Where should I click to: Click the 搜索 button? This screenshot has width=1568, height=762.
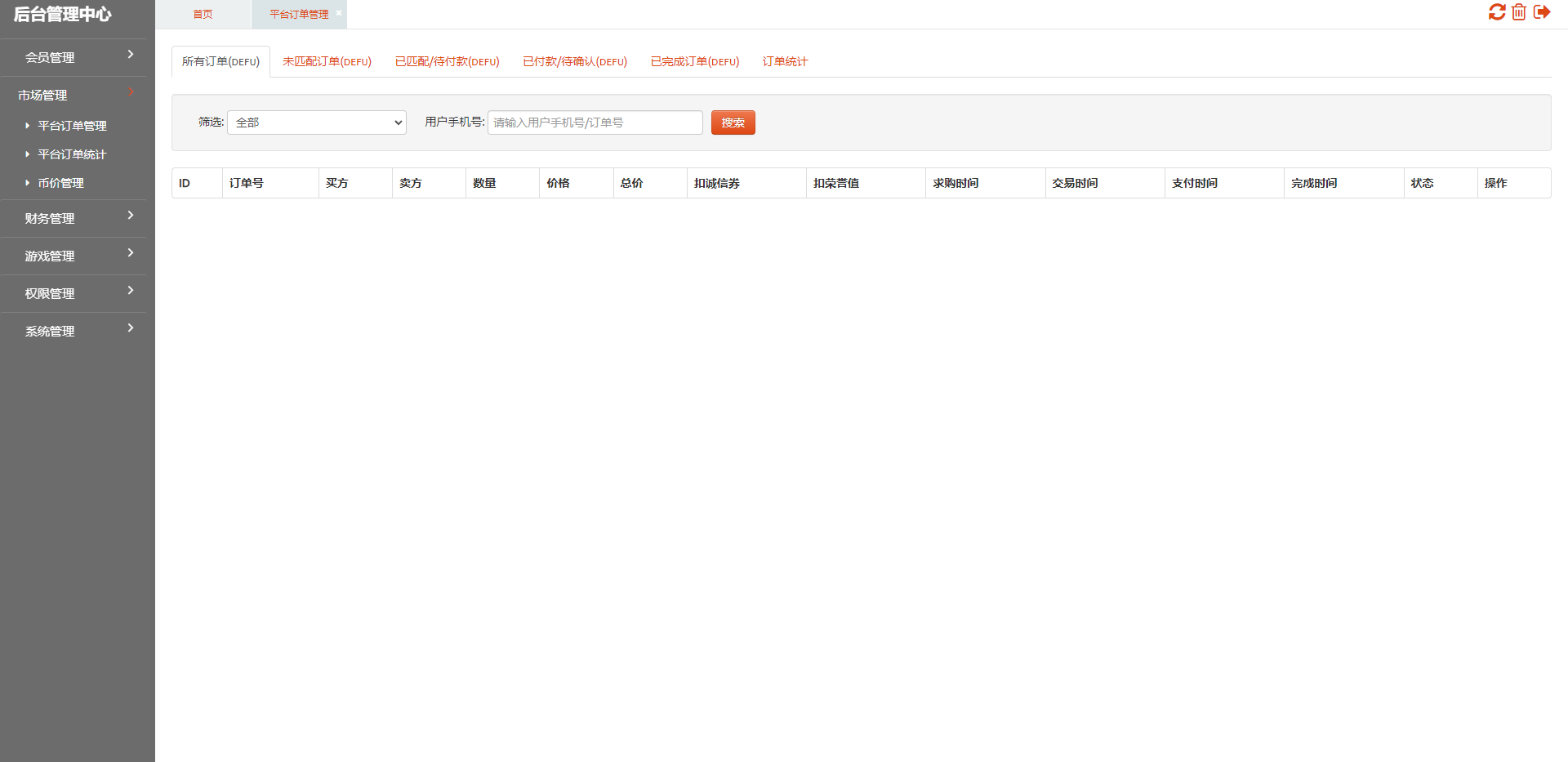coord(733,123)
